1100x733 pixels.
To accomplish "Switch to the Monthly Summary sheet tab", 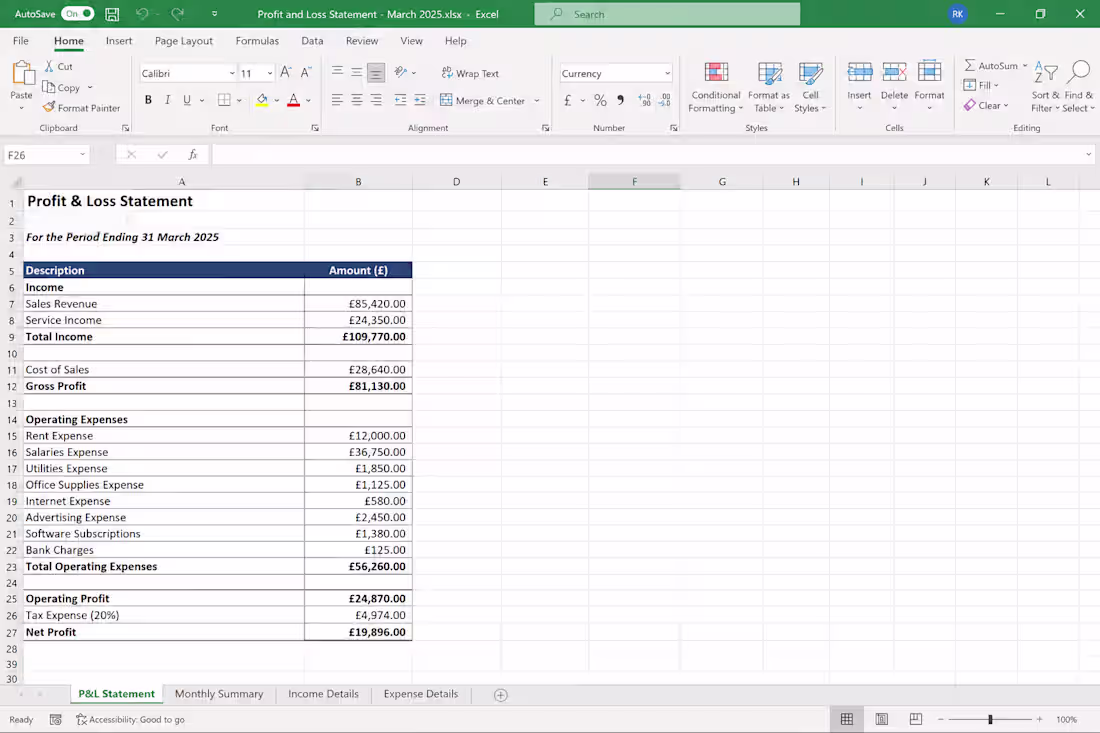I will click(x=219, y=694).
